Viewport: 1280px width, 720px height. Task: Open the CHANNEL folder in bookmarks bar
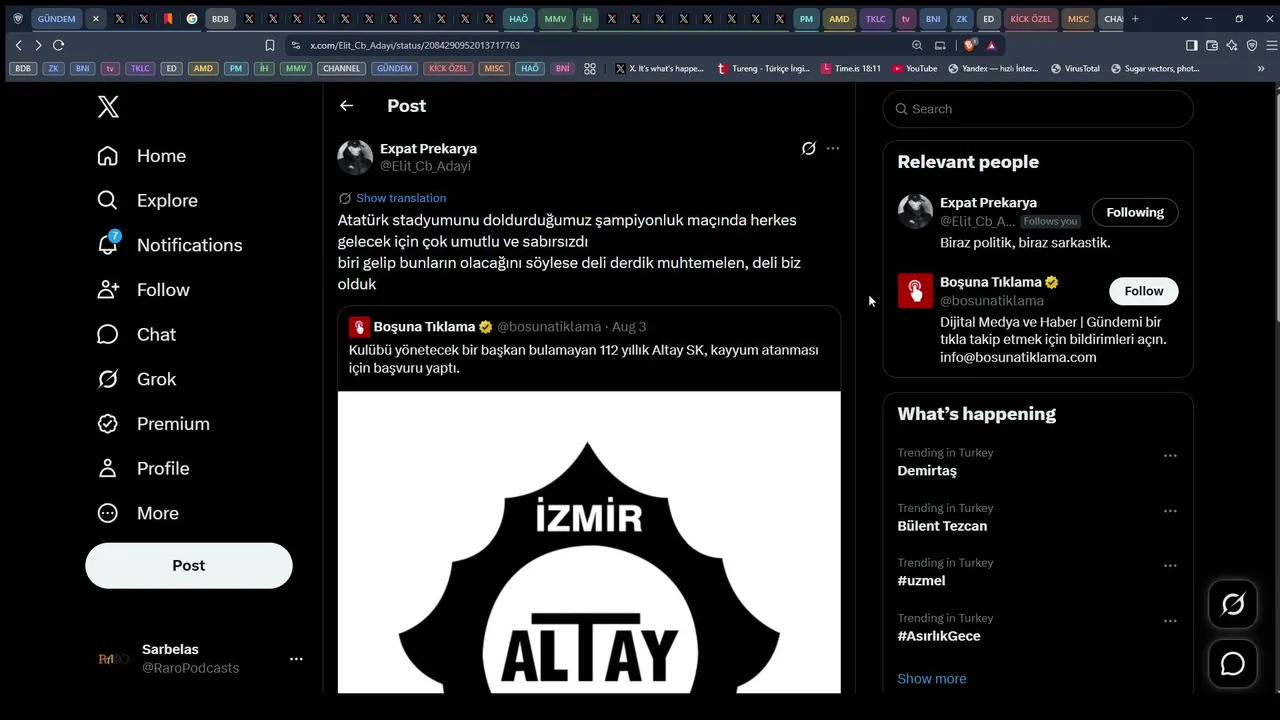coord(341,69)
